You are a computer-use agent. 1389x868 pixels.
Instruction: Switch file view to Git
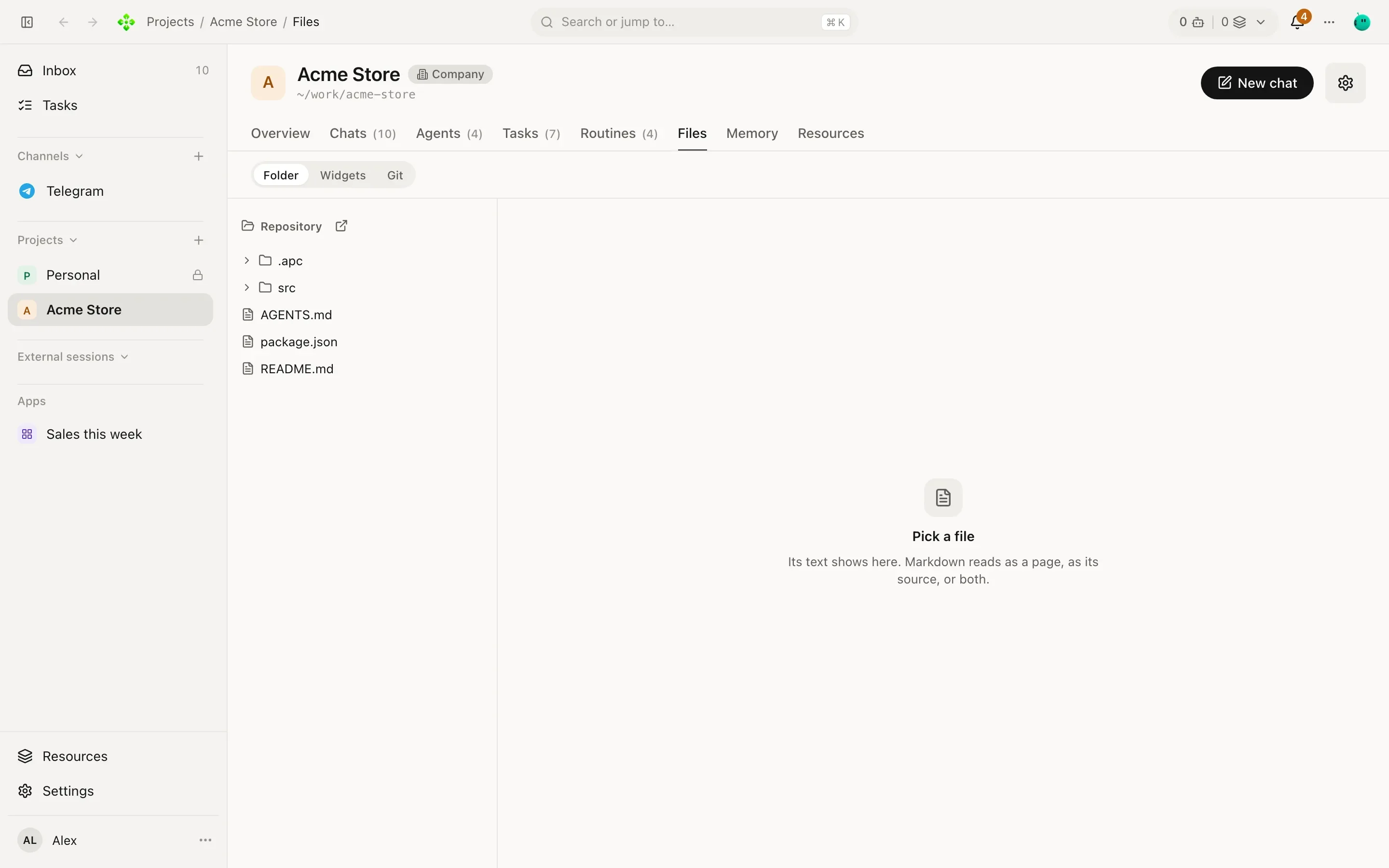(x=395, y=175)
